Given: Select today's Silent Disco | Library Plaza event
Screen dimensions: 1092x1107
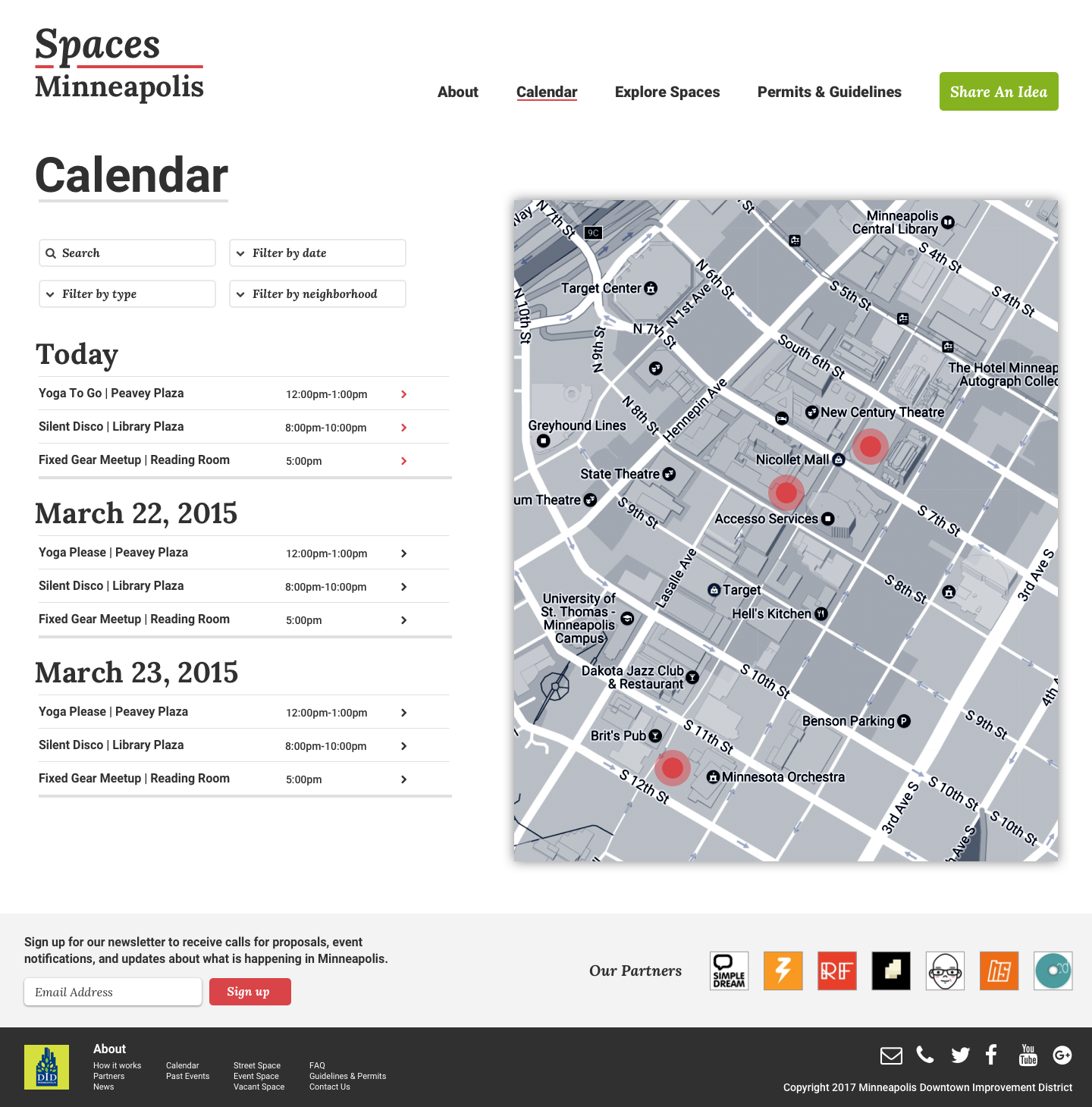Looking at the screenshot, I should coord(111,426).
